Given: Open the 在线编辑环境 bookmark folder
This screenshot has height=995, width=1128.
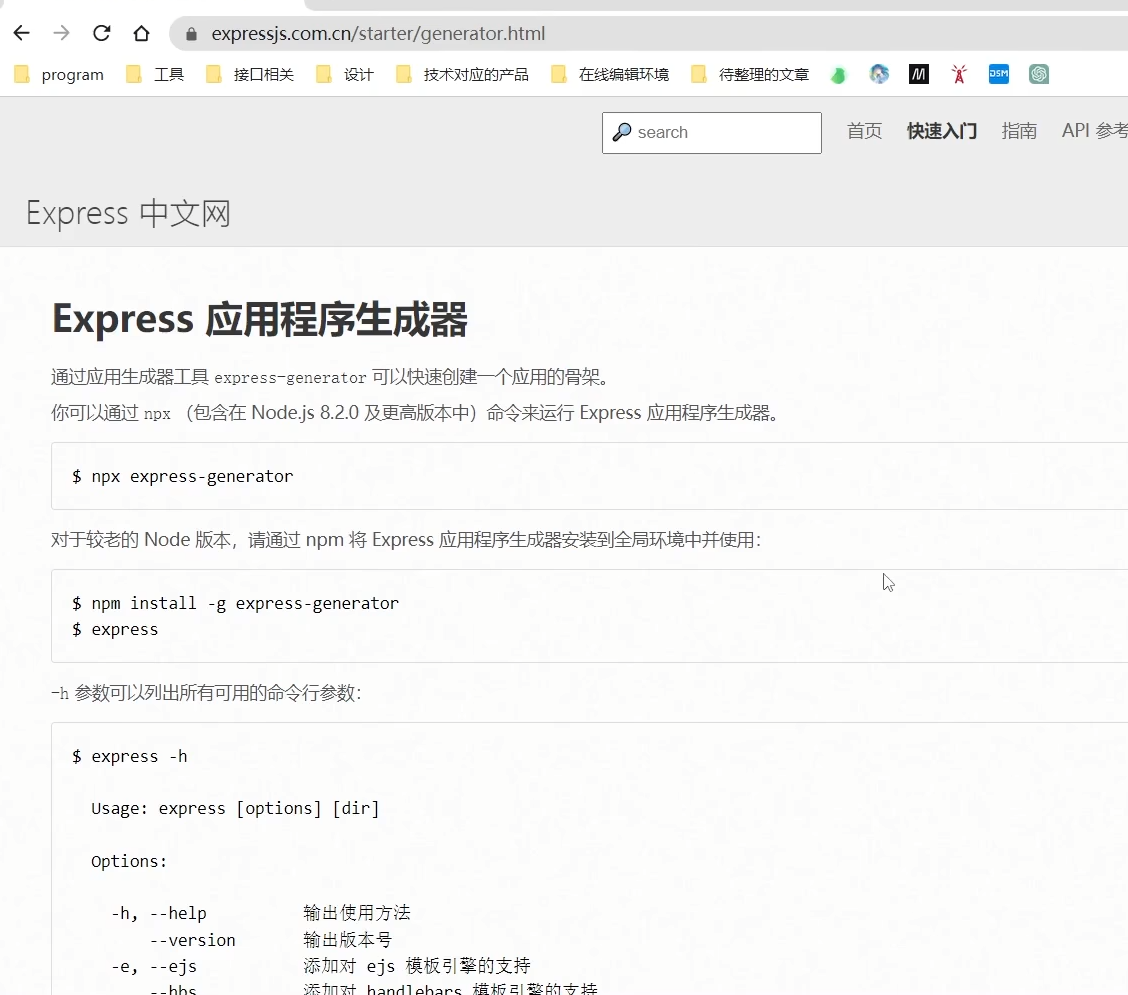Looking at the screenshot, I should (x=610, y=74).
